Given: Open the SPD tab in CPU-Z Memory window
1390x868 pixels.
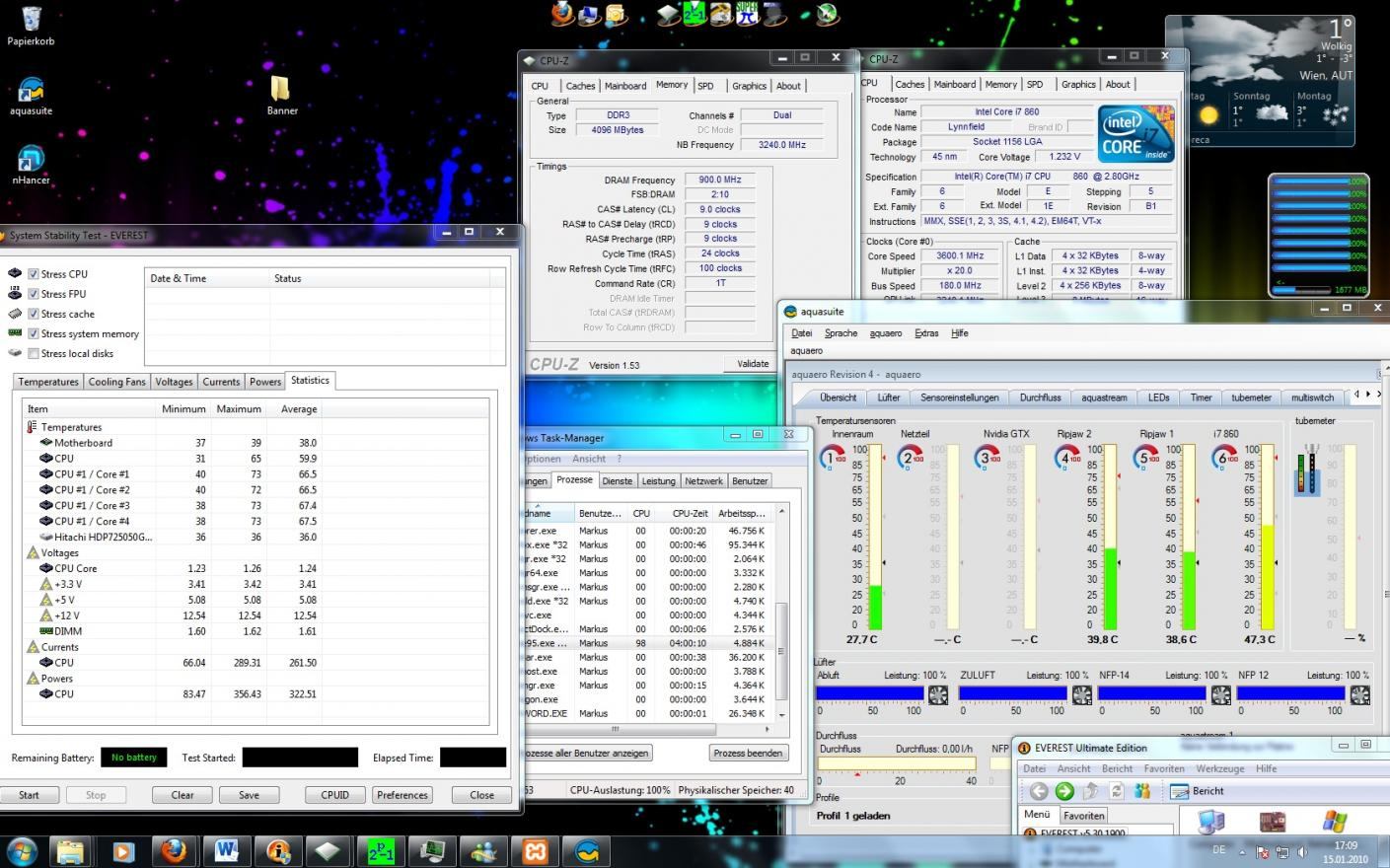Looking at the screenshot, I should [x=705, y=86].
